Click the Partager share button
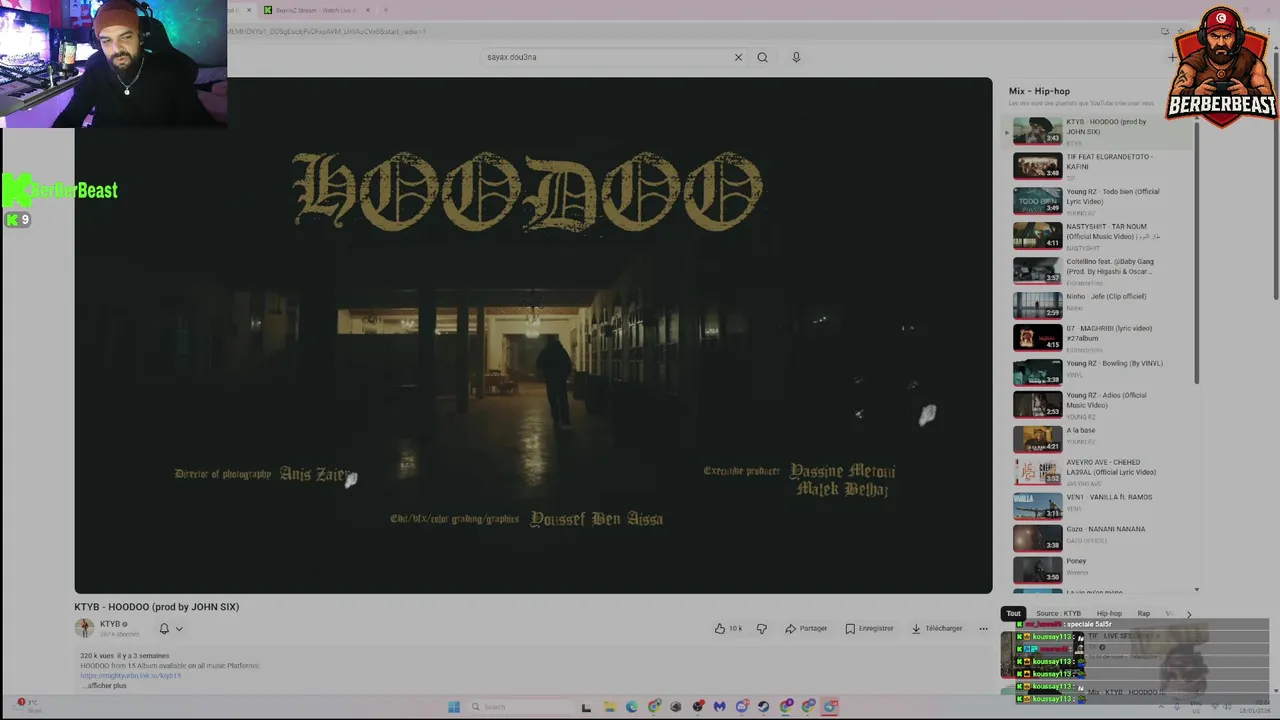Image resolution: width=1280 pixels, height=720 pixels. point(806,628)
